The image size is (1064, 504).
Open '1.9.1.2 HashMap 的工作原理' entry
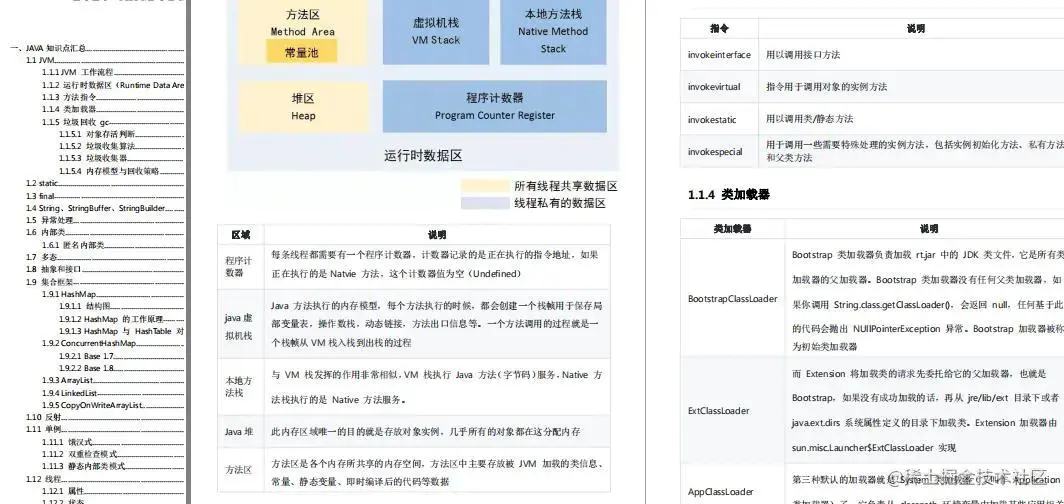121,319
